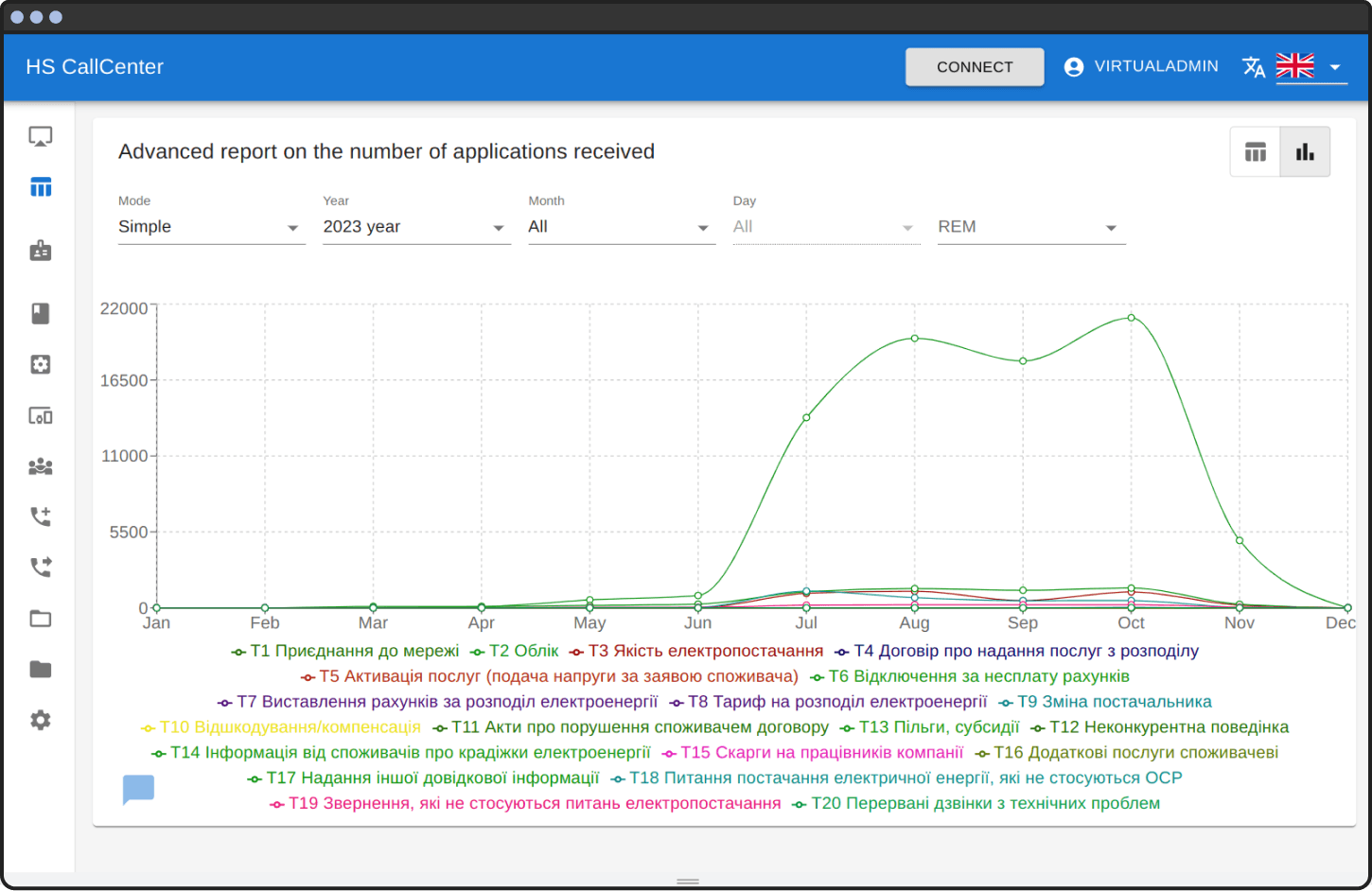This screenshot has width=1372, height=891.
Task: Open the Year dropdown showing 2023 year
Action: tap(416, 227)
